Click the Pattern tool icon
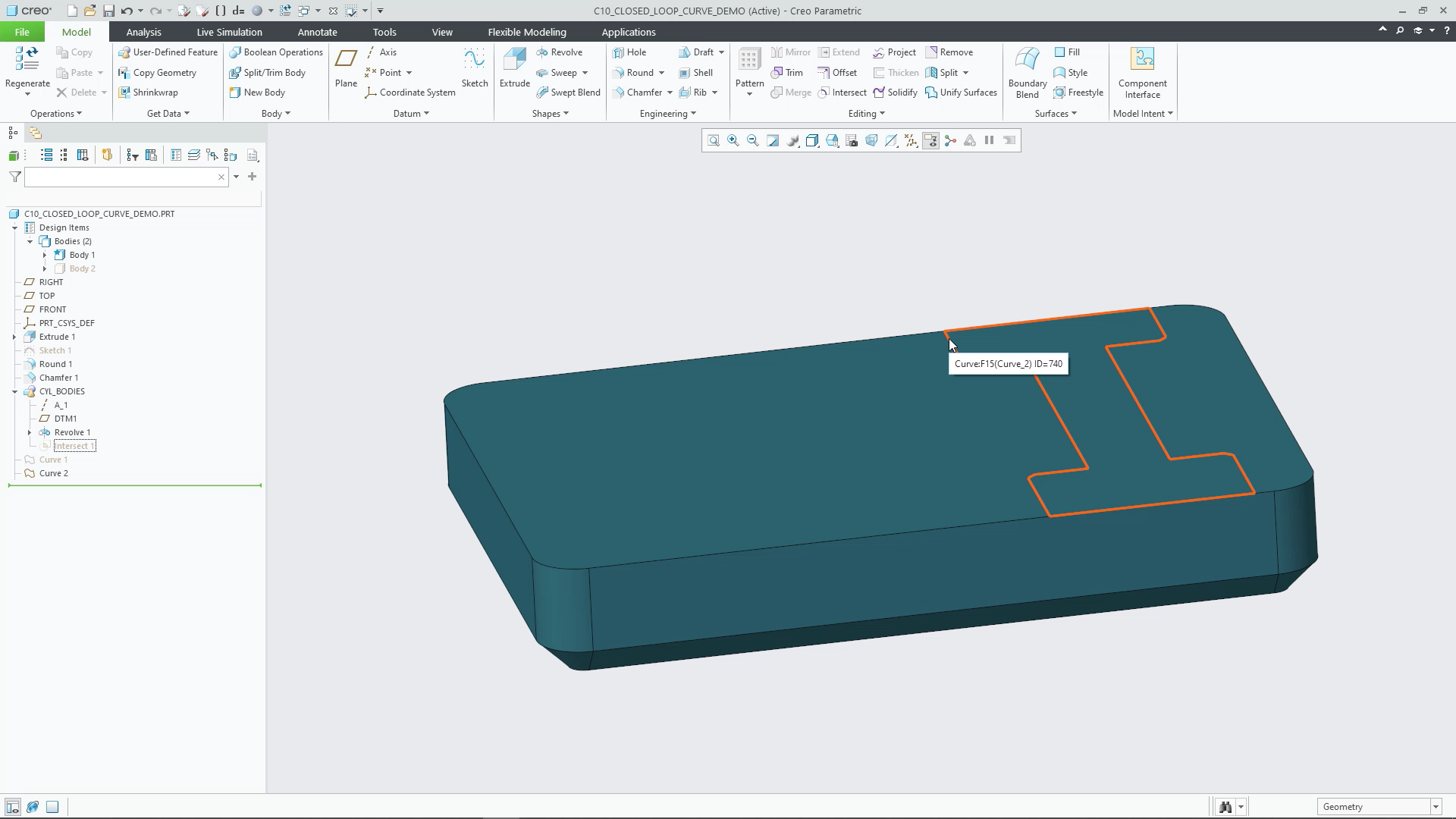The image size is (1456, 819). coord(749,59)
